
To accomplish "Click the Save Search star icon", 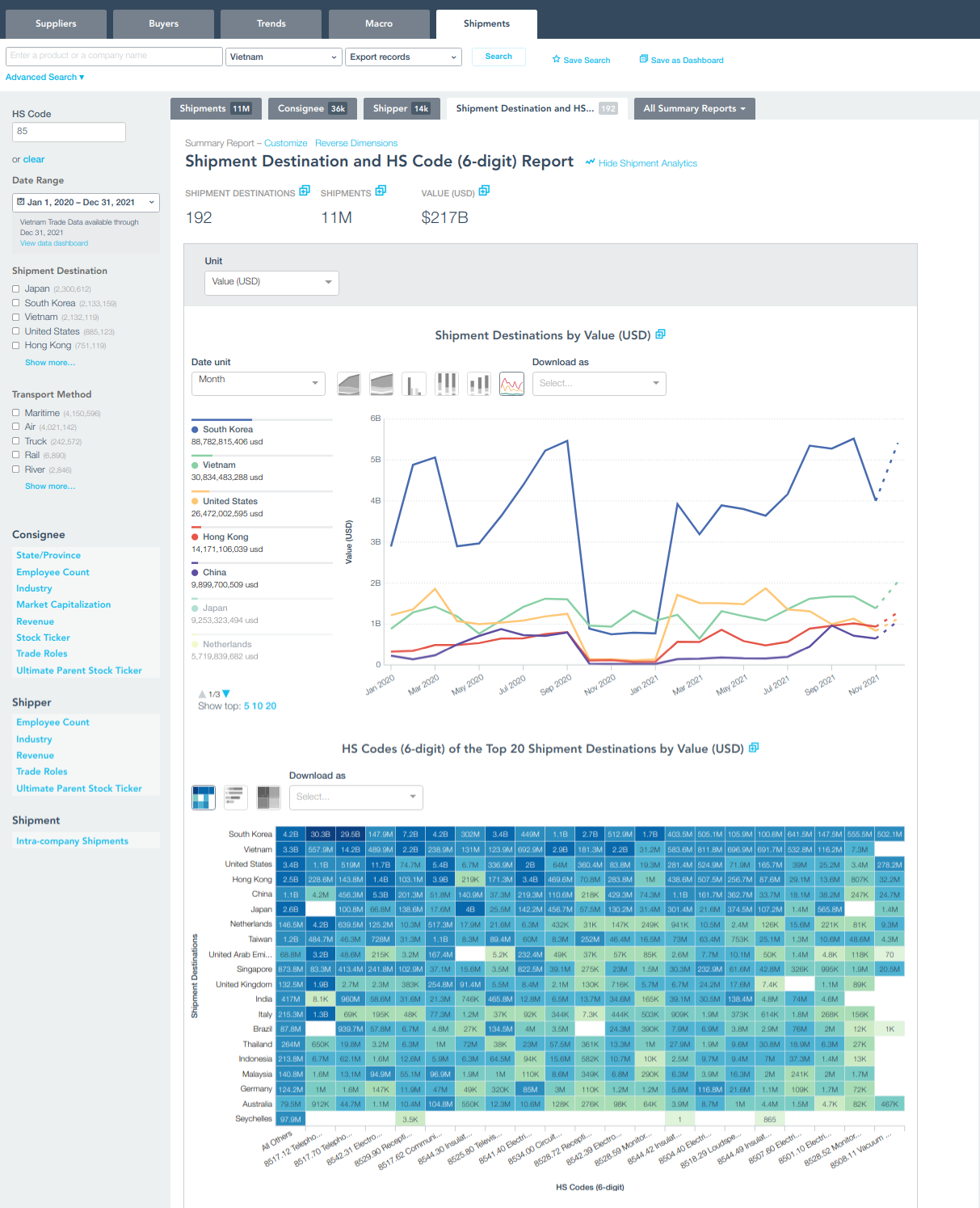I will (557, 59).
